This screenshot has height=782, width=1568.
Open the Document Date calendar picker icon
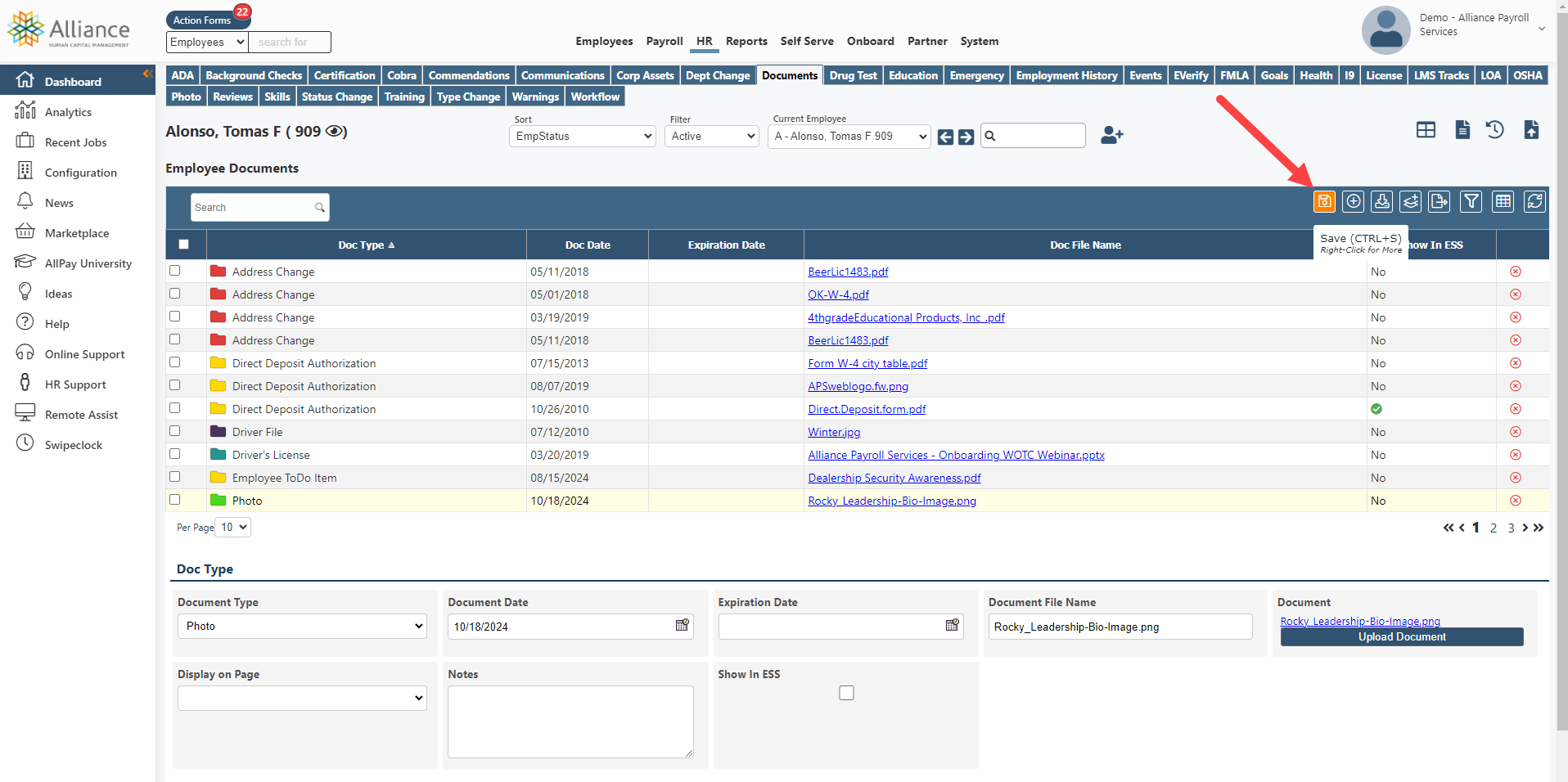pos(682,626)
